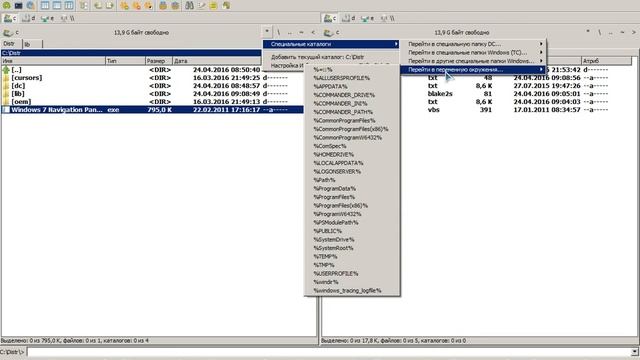Choose %APPDATA% from the variables list

pyautogui.click(x=352, y=87)
